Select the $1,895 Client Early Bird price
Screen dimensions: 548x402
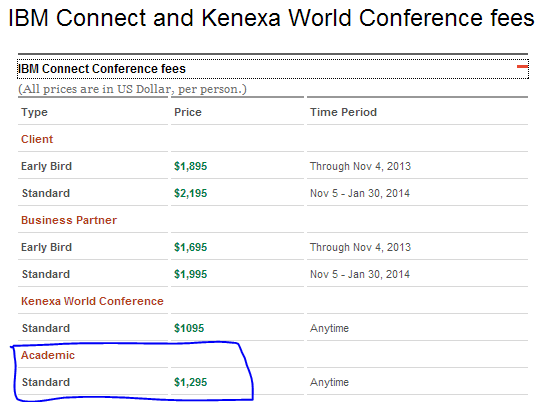coord(191,166)
